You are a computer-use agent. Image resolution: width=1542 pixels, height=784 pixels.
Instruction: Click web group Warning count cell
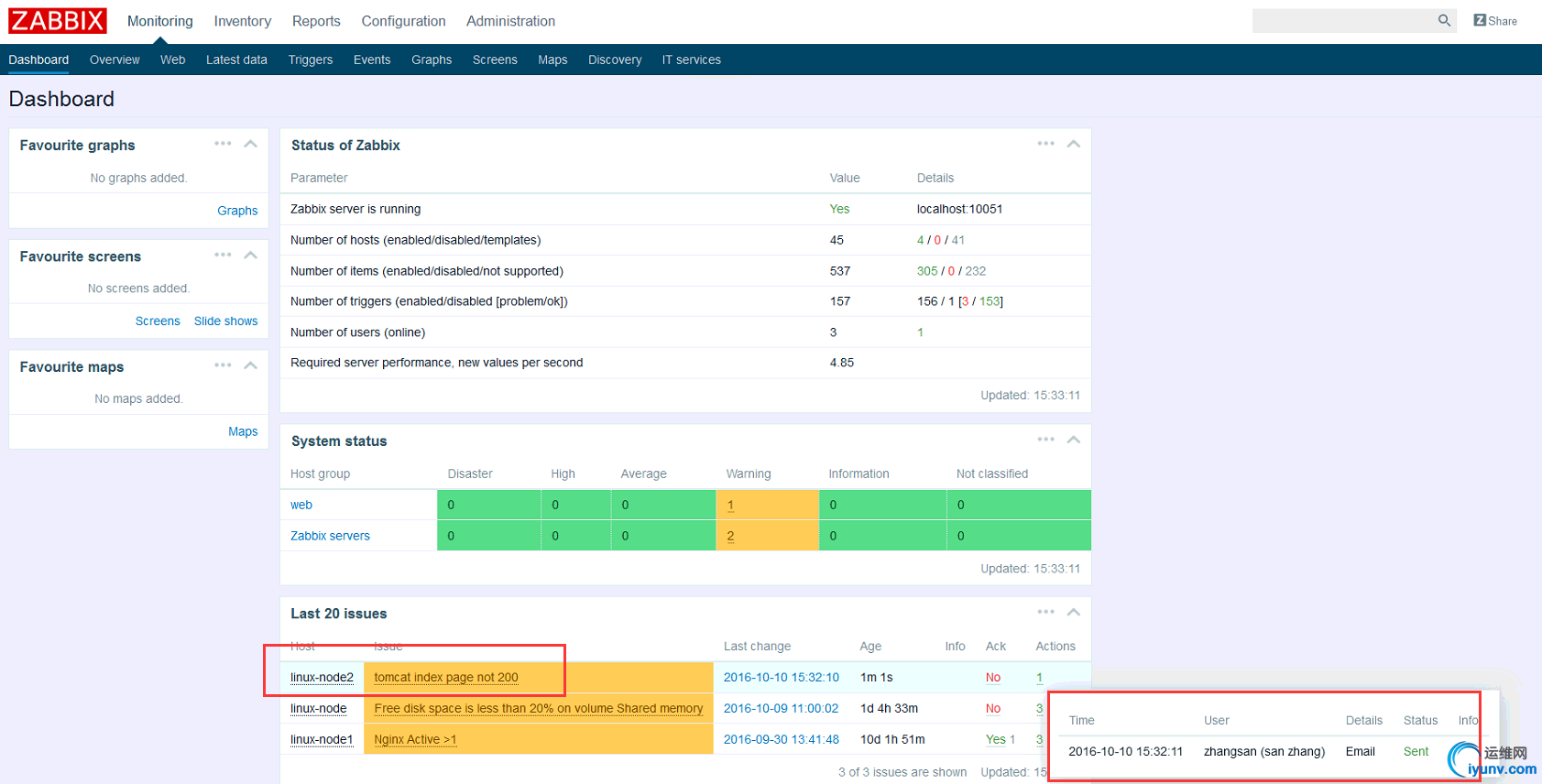point(730,506)
